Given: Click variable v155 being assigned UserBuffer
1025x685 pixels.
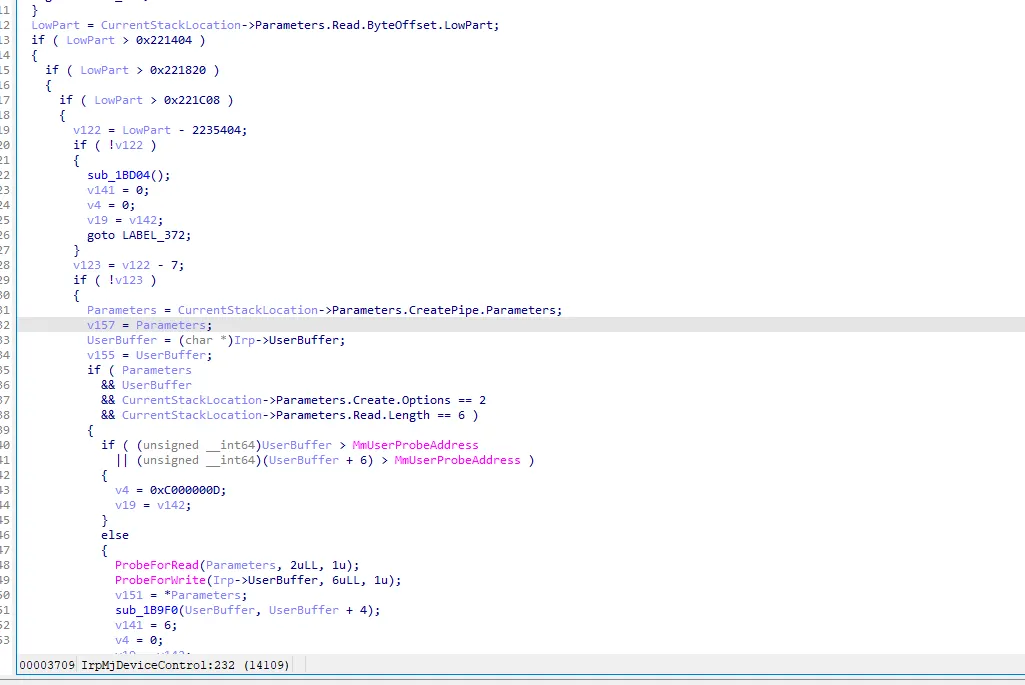Looking at the screenshot, I should pos(101,355).
